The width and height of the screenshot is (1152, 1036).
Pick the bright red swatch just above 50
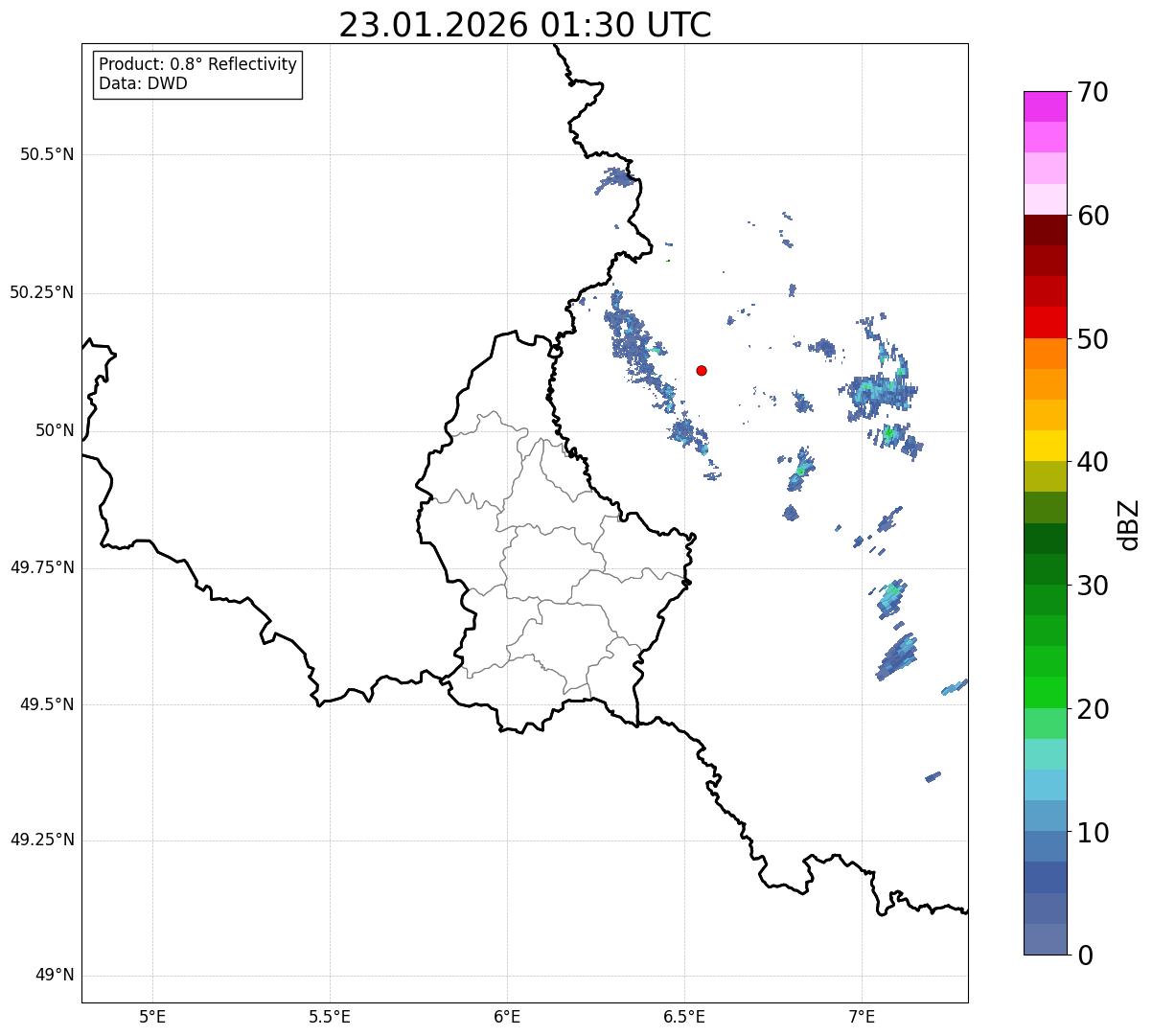[1045, 322]
